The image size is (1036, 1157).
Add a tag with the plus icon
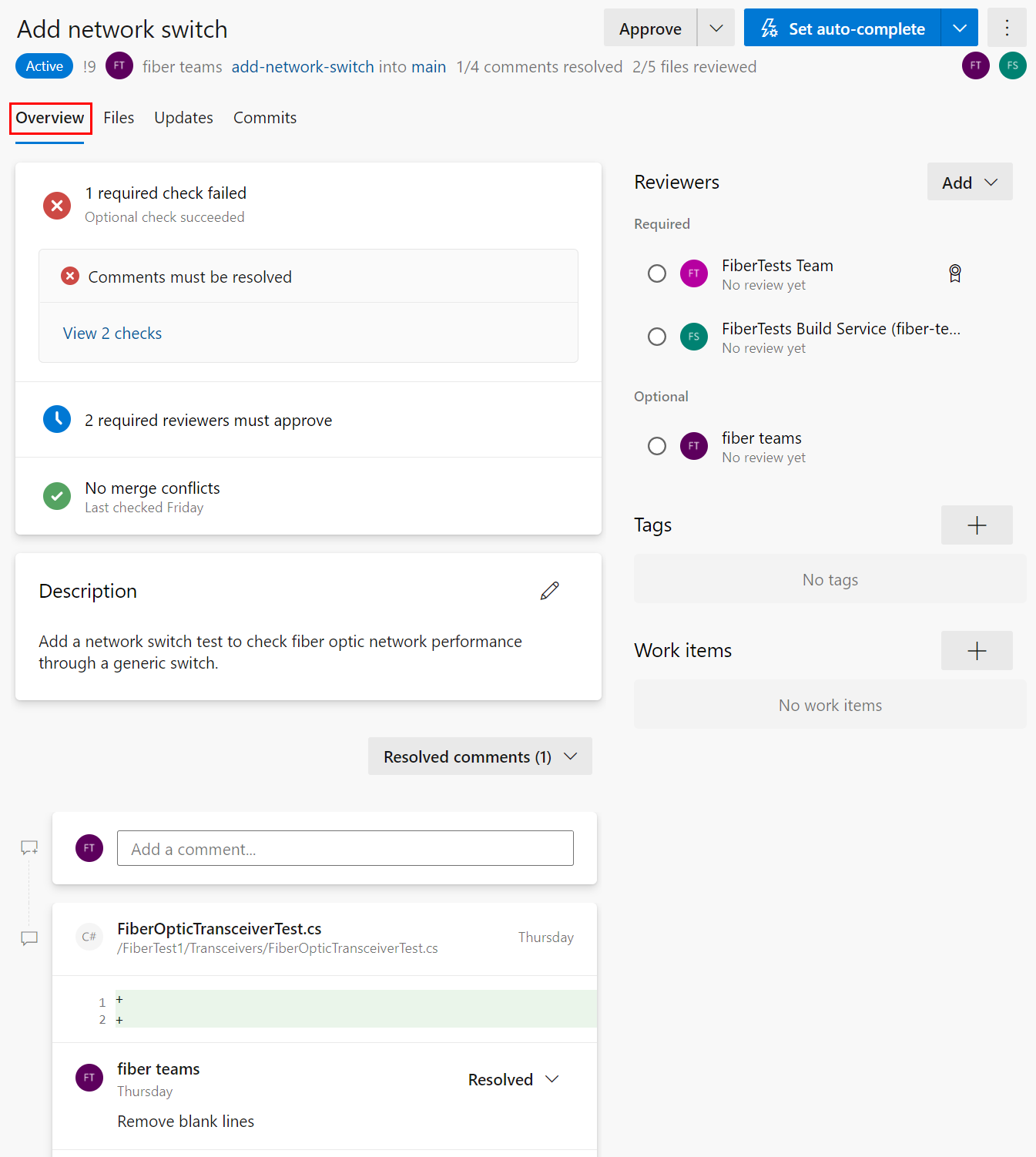976,525
